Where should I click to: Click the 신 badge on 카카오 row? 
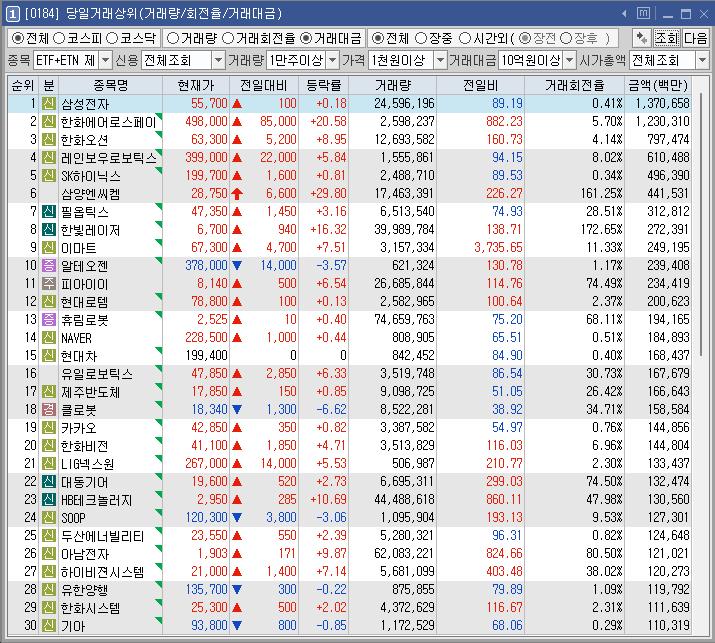49,428
